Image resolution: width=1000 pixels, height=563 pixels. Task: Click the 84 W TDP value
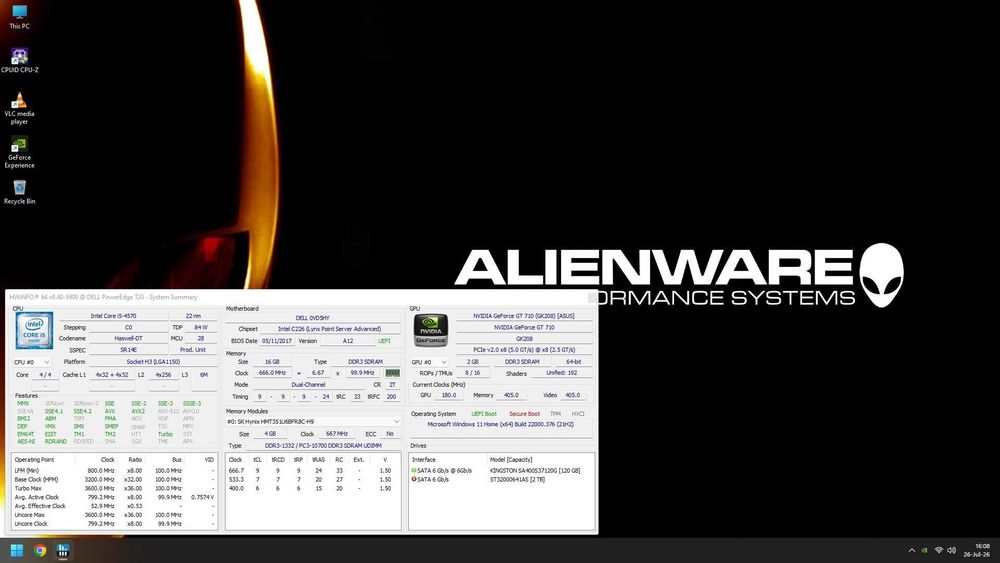201,327
